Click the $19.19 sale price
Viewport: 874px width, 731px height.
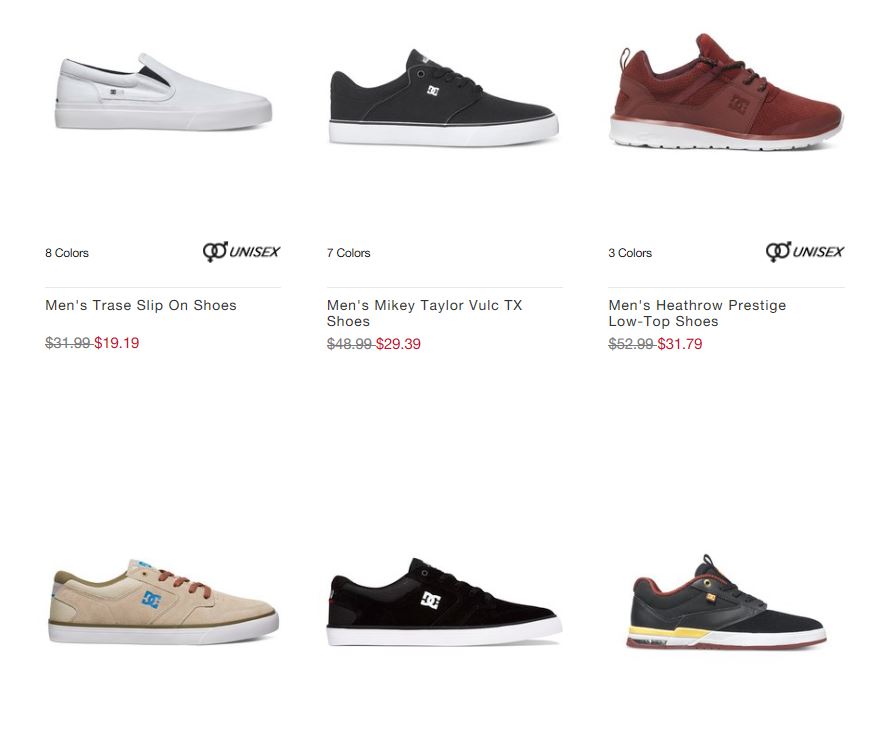116,342
